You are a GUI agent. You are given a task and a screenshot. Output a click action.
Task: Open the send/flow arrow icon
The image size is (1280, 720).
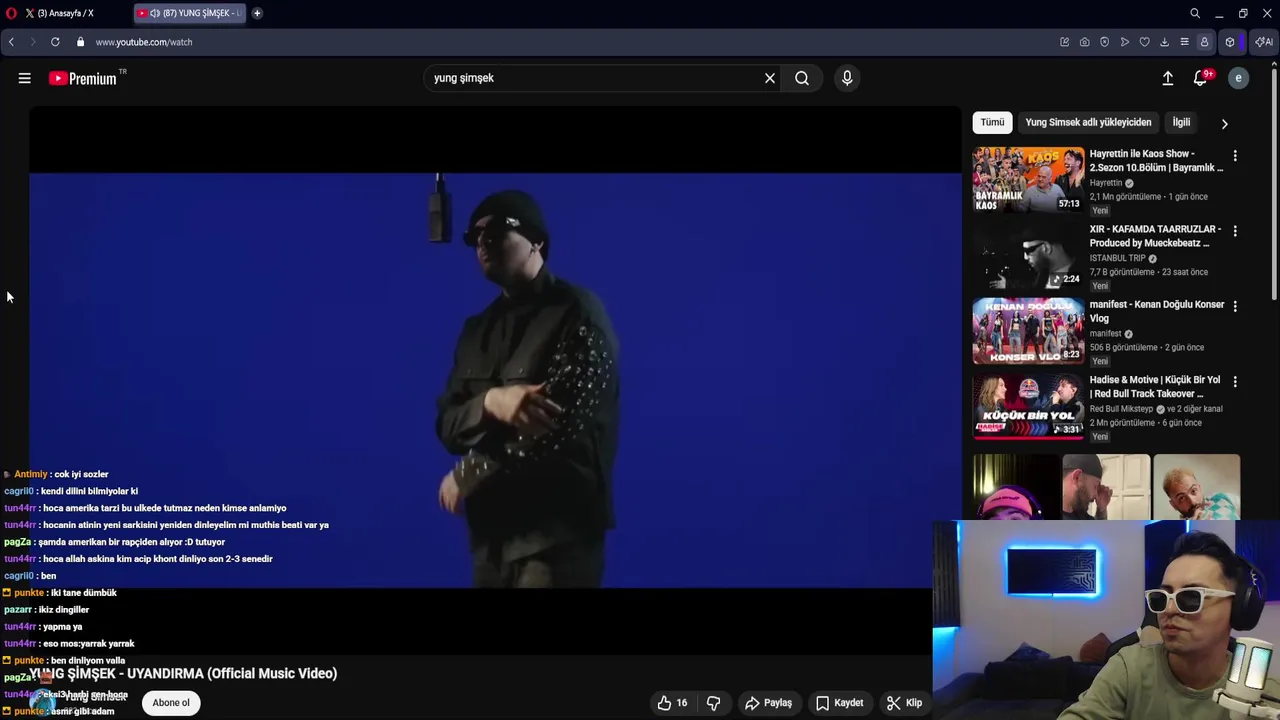[x=1124, y=42]
